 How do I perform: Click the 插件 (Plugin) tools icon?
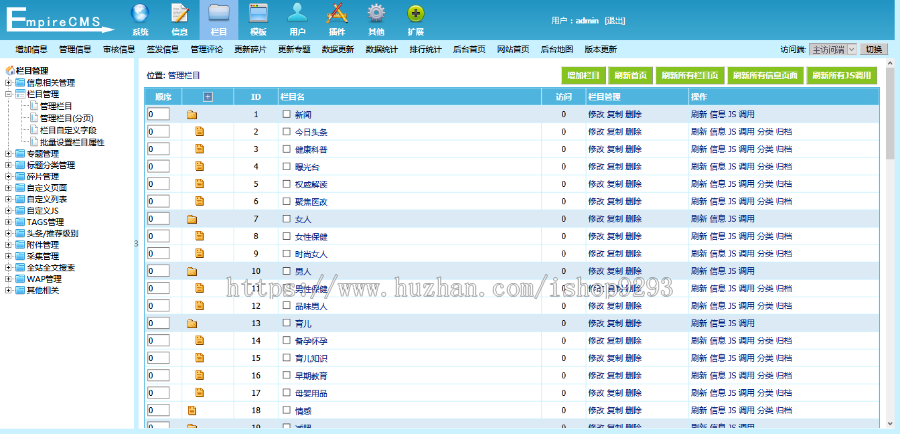(x=337, y=14)
